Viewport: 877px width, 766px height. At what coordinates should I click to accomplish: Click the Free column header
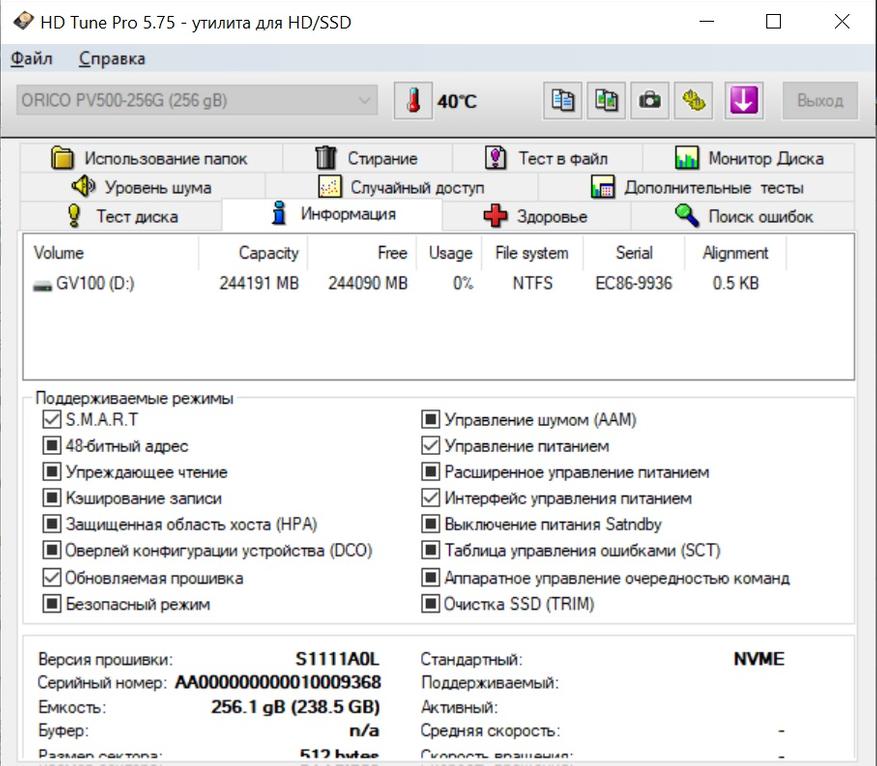click(362, 253)
